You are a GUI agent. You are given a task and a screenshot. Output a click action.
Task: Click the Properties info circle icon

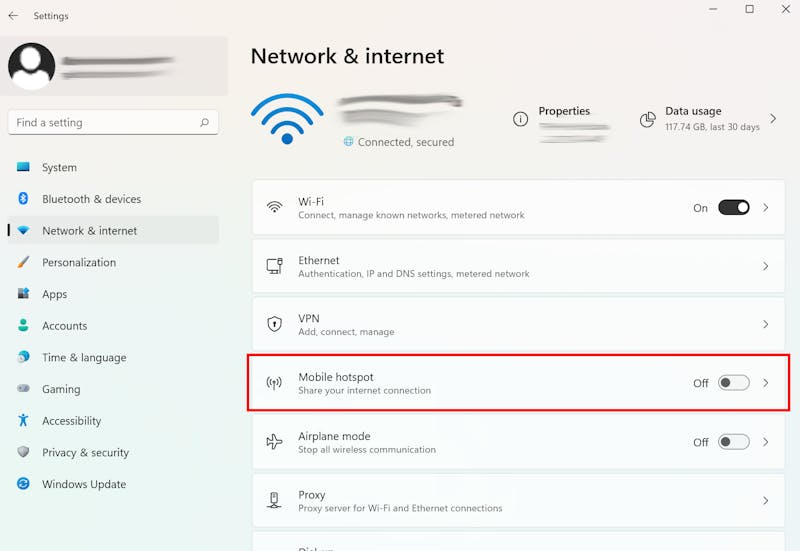[x=520, y=119]
